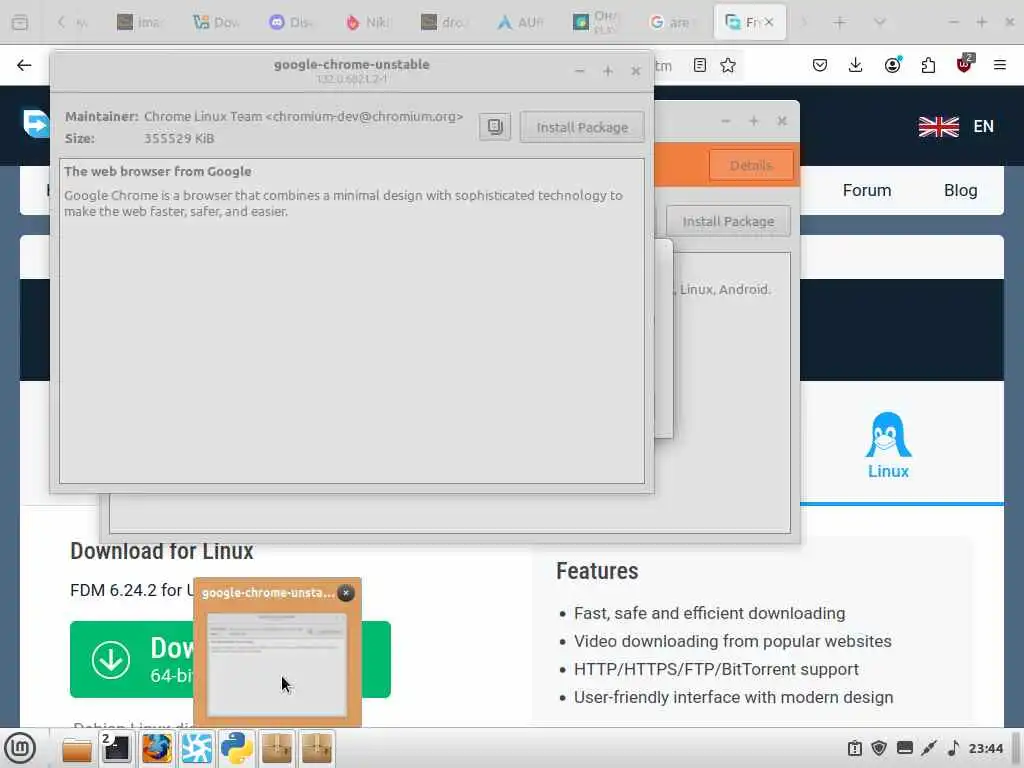1024x768 pixels.
Task: Open the Firefox downloads panel
Action: [x=856, y=65]
